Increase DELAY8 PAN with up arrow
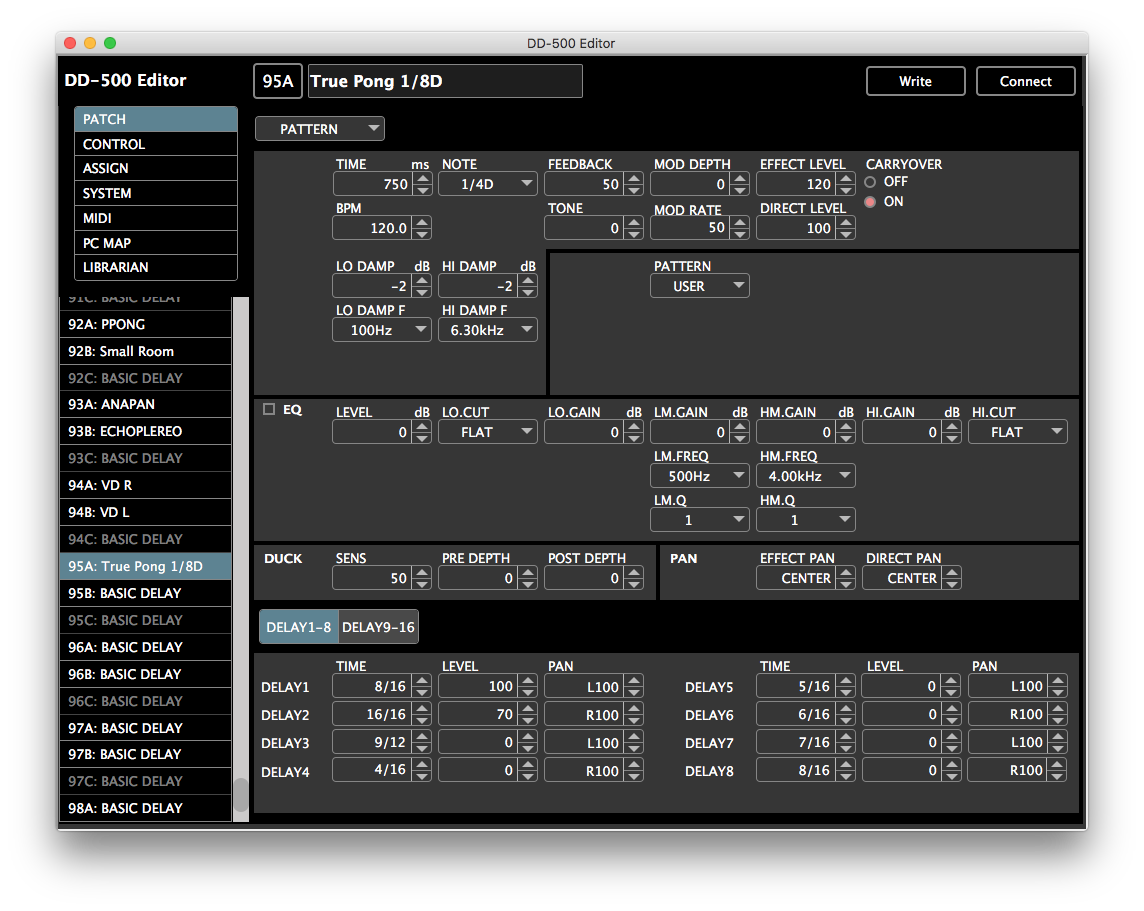Viewport: 1144px width, 911px height. (x=1058, y=765)
